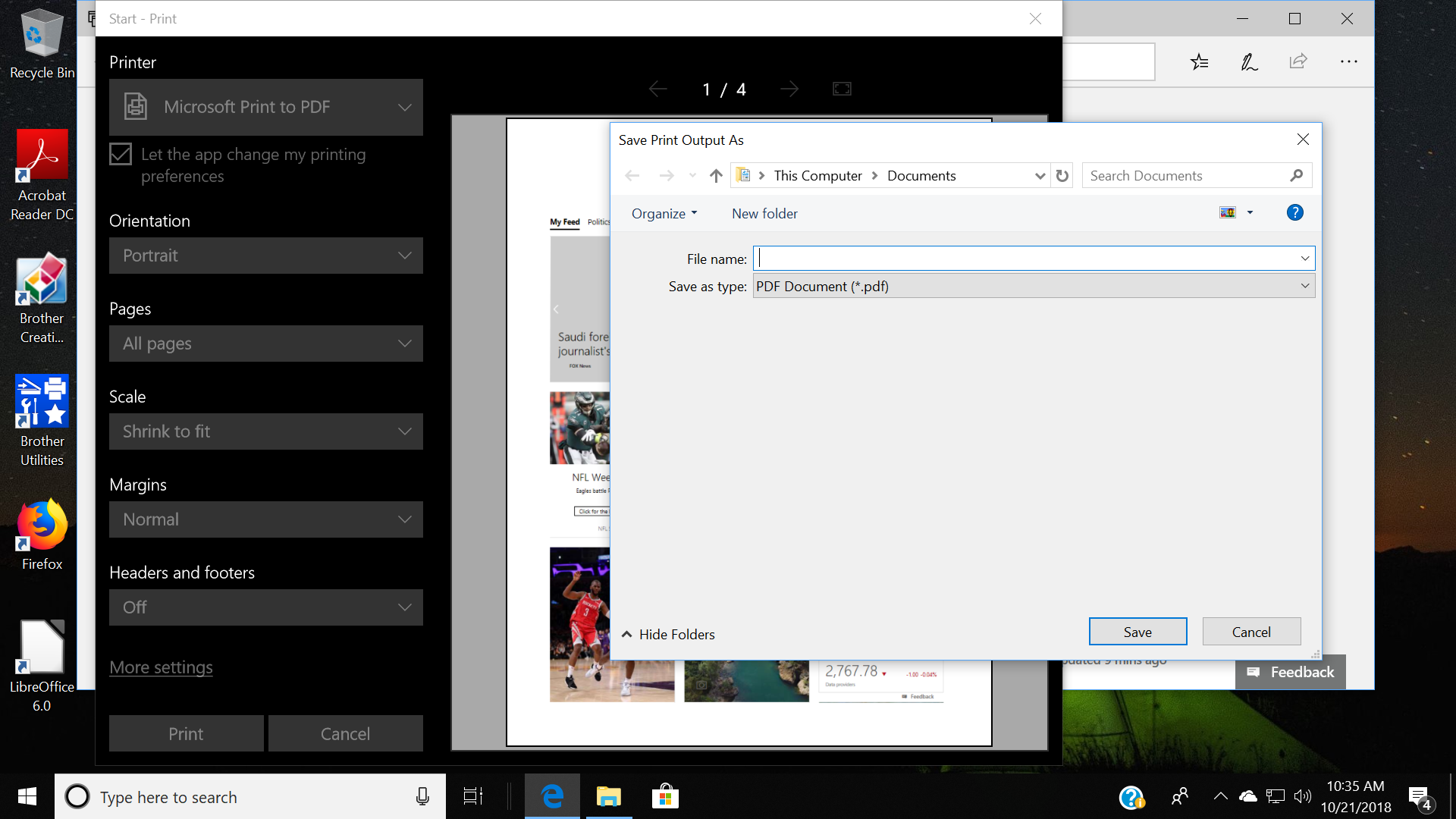
Task: Click This Computer in address breadcrumb
Action: 817,176
